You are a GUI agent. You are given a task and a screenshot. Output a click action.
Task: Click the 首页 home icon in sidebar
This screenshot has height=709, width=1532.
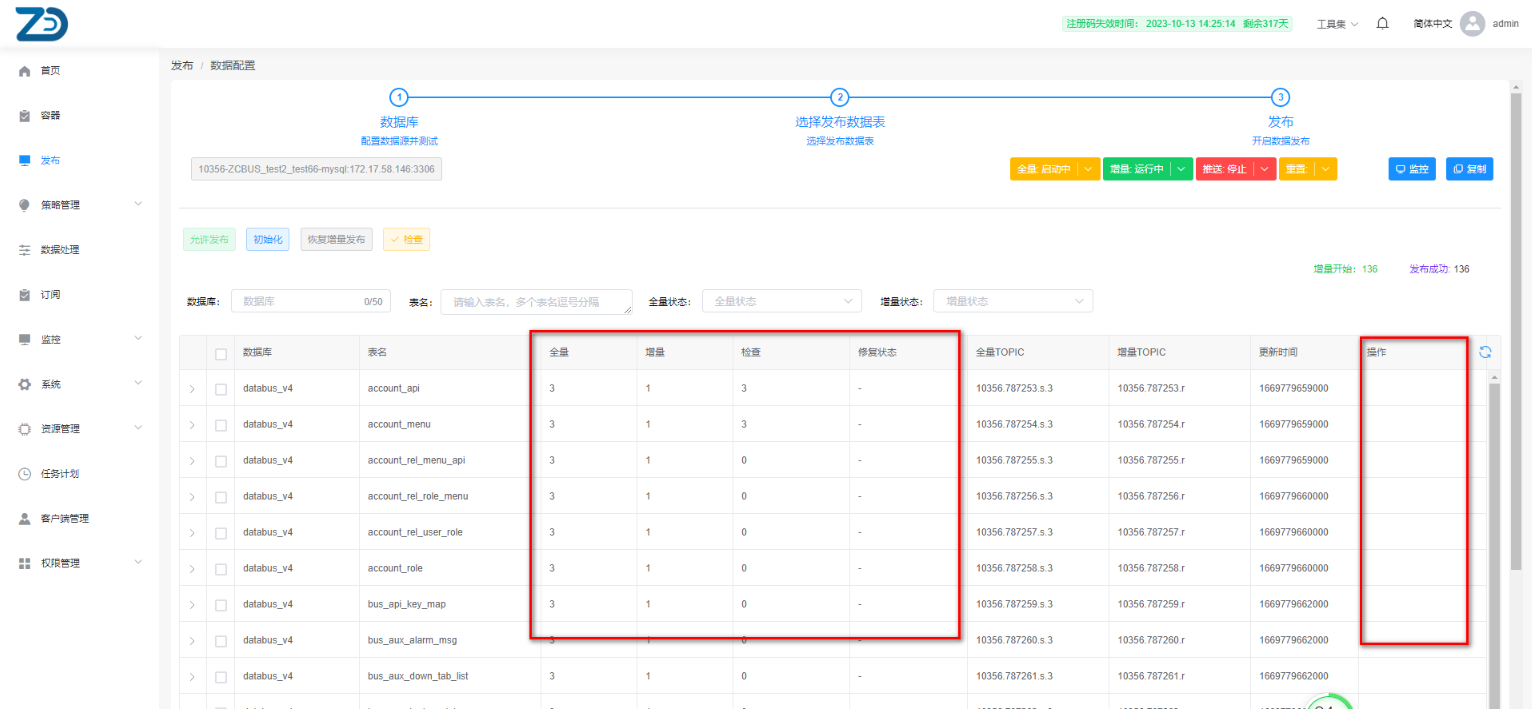25,71
